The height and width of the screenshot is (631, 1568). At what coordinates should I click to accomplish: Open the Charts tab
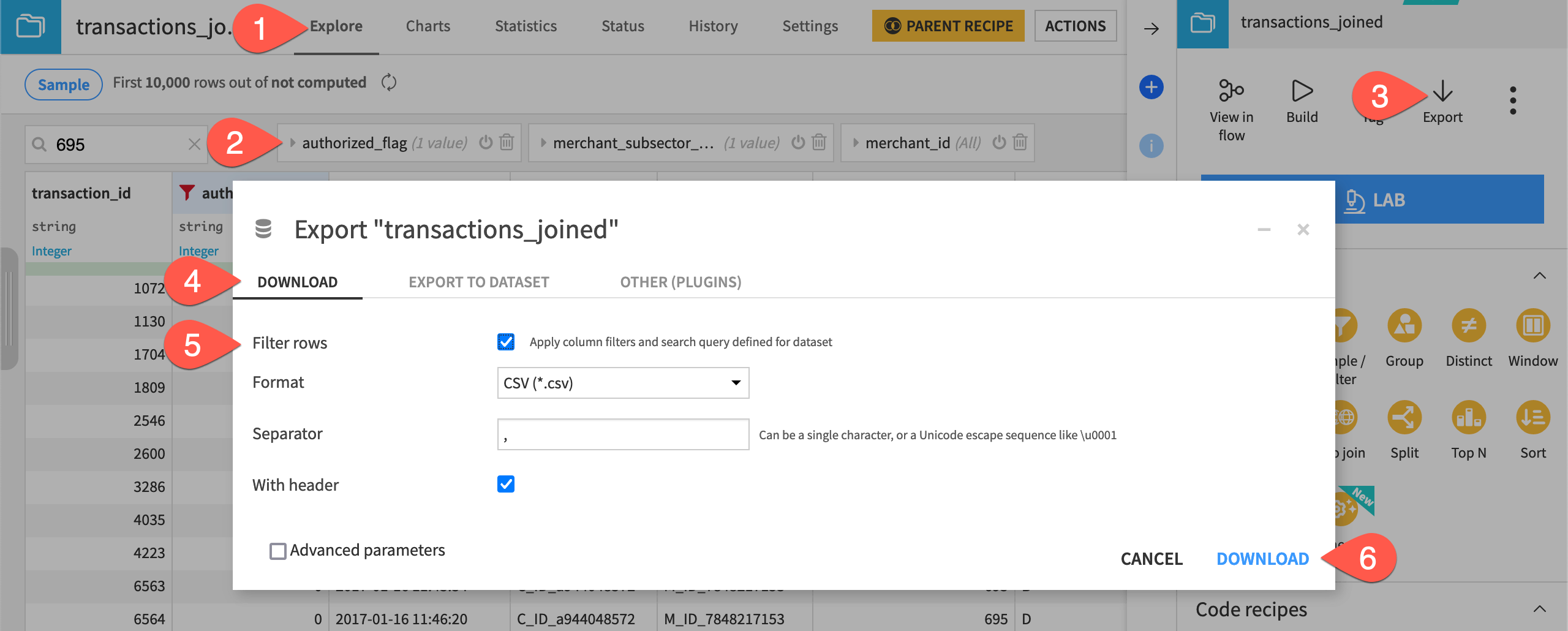coord(428,26)
